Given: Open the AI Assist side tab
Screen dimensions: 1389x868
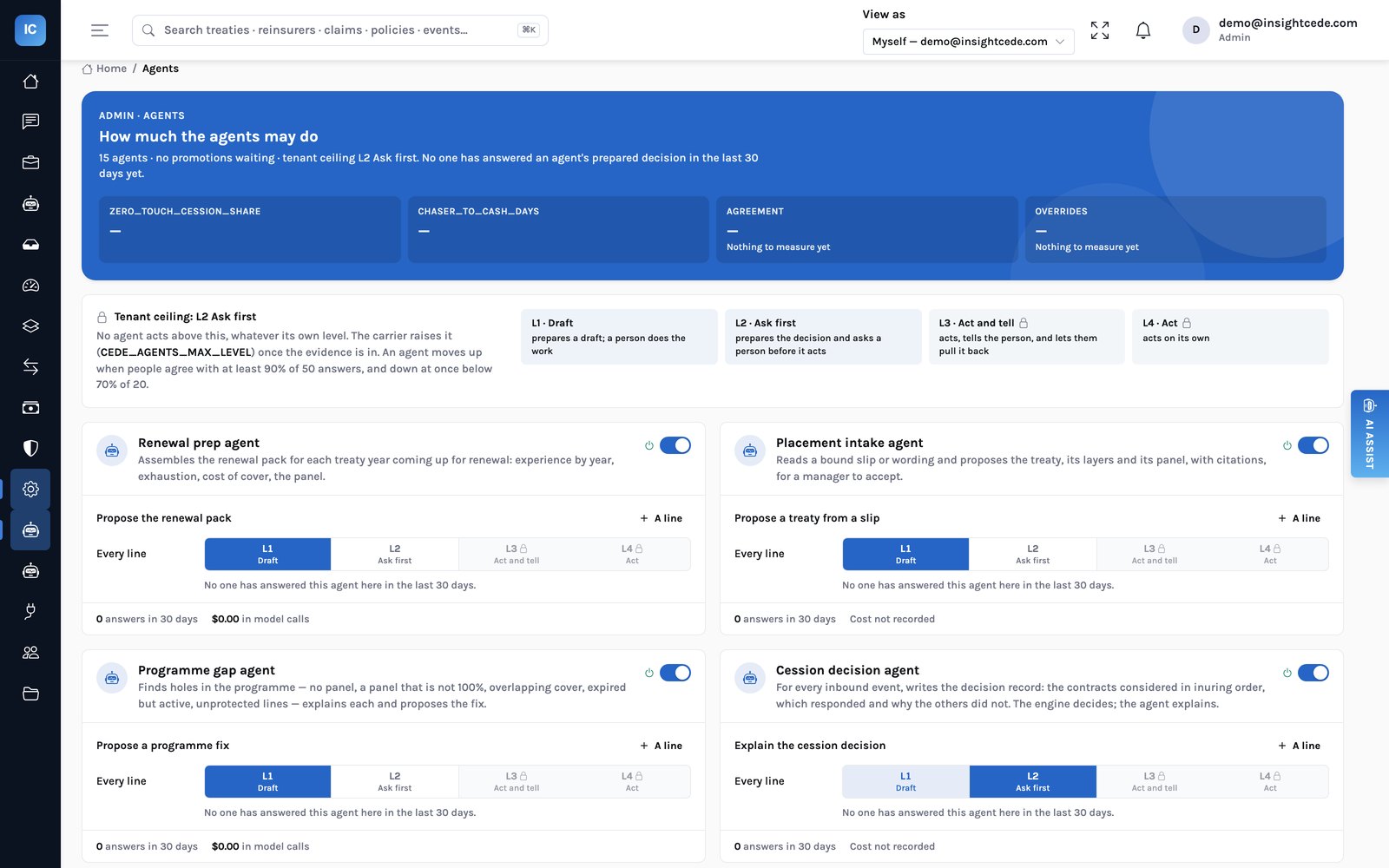Looking at the screenshot, I should tap(1370, 433).
